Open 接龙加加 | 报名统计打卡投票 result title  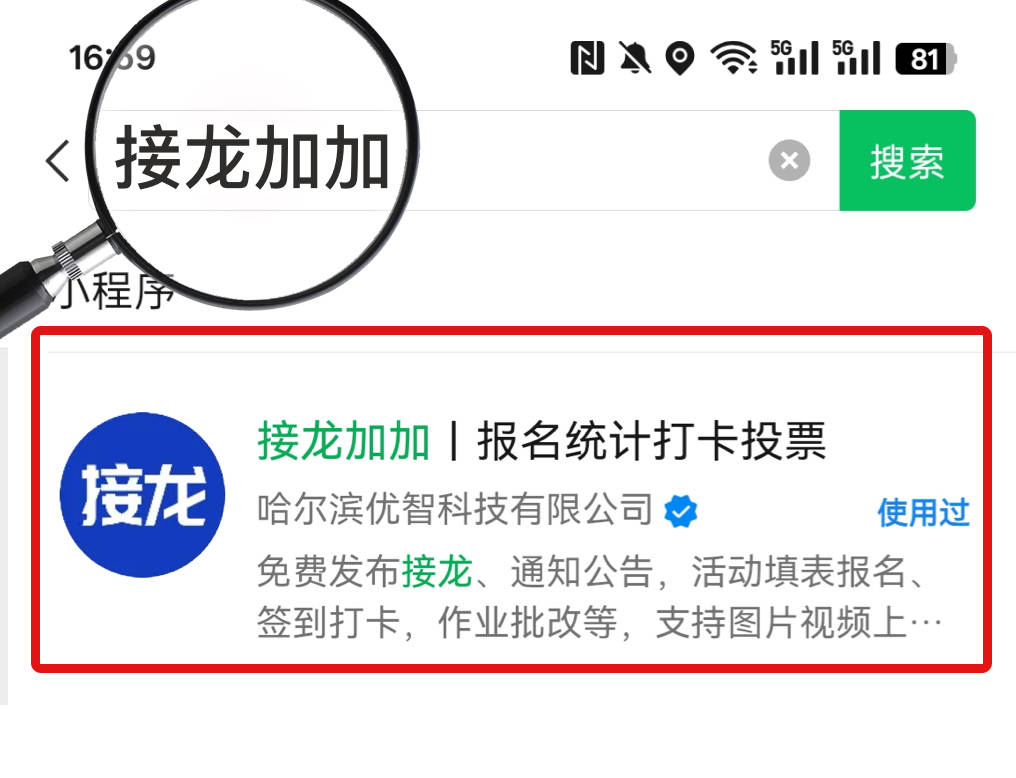pos(542,441)
